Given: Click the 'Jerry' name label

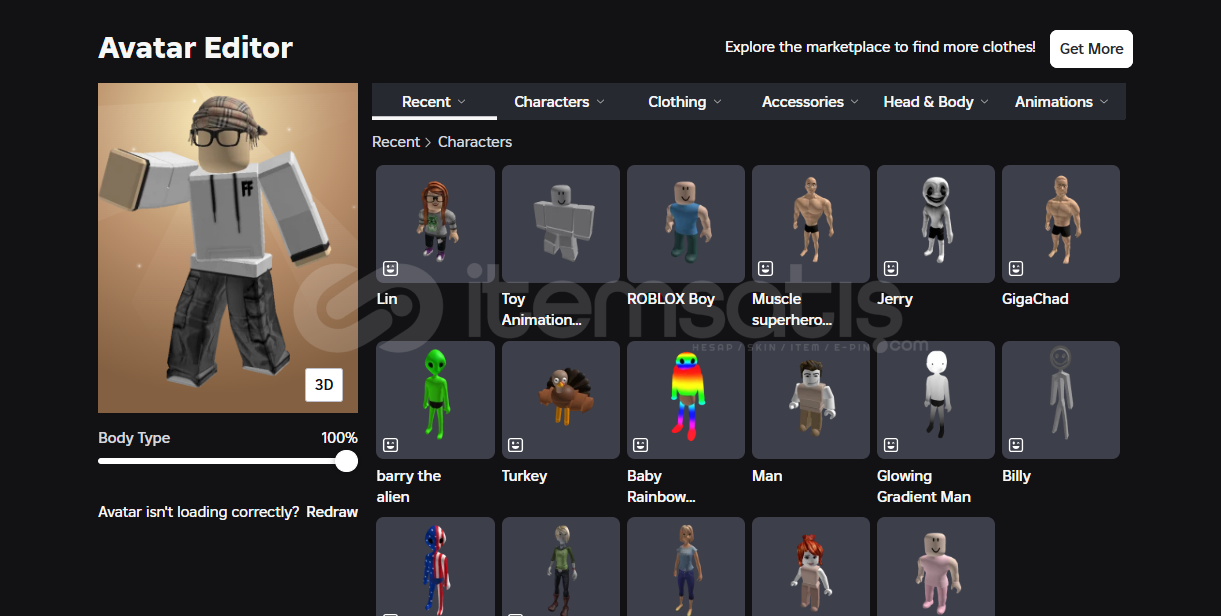Looking at the screenshot, I should coord(895,299).
